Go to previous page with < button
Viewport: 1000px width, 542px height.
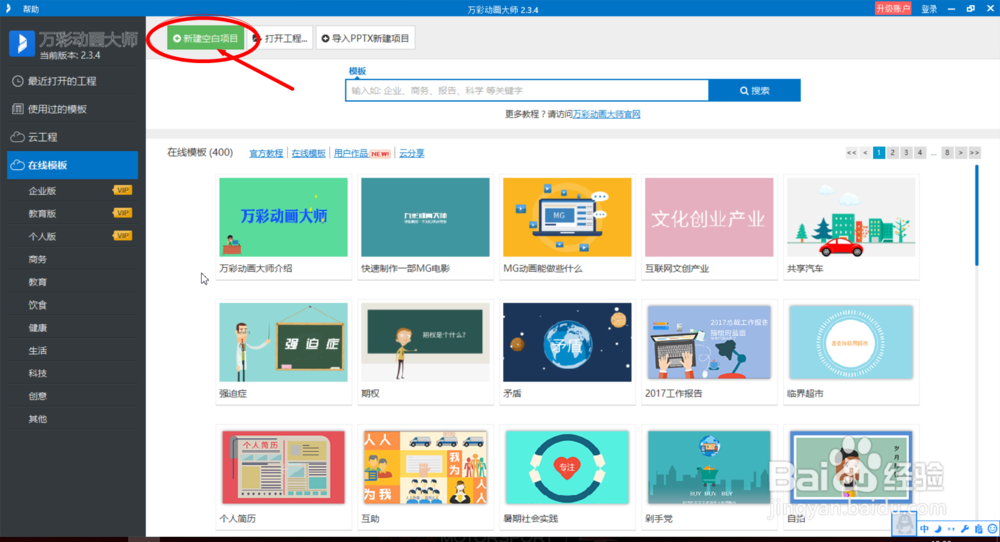pos(865,152)
